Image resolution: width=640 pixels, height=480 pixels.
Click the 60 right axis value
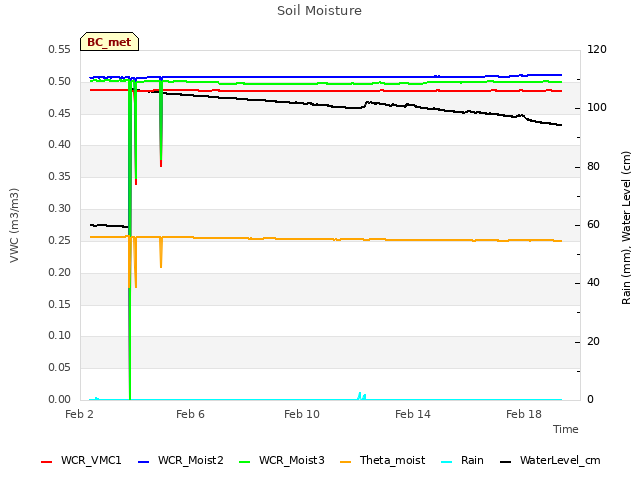593,224
